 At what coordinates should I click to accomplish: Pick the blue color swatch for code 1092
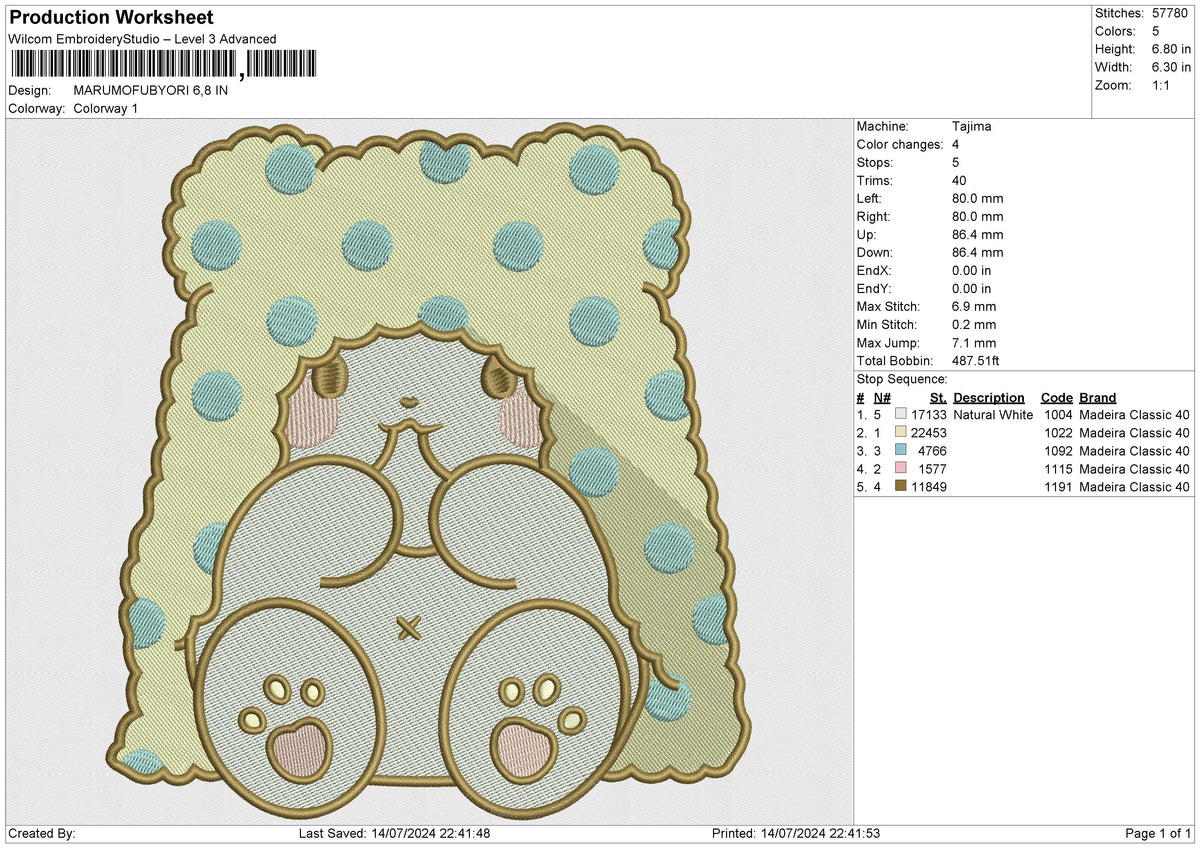(x=900, y=451)
